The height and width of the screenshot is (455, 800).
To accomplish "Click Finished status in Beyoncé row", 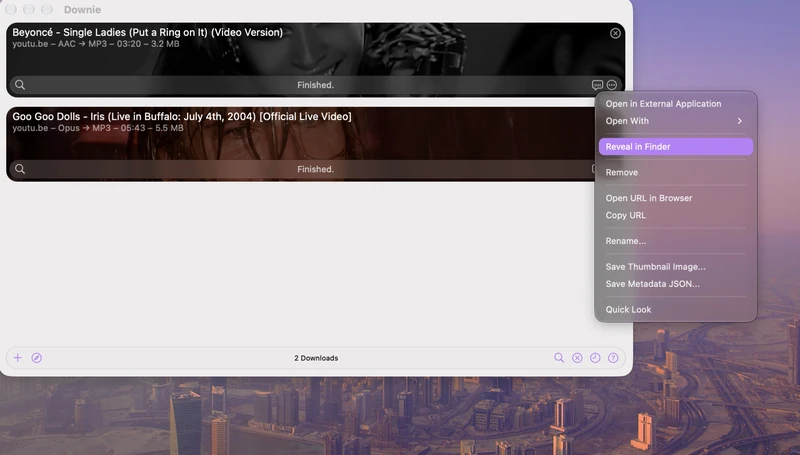I will coord(315,85).
